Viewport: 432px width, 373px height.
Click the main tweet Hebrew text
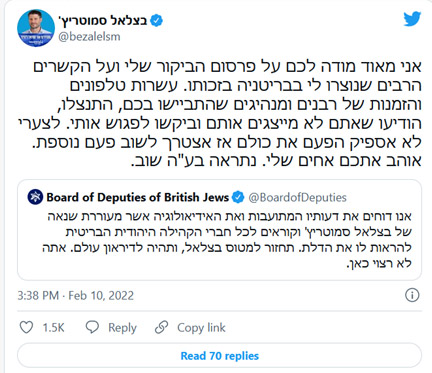pyautogui.click(x=220, y=114)
